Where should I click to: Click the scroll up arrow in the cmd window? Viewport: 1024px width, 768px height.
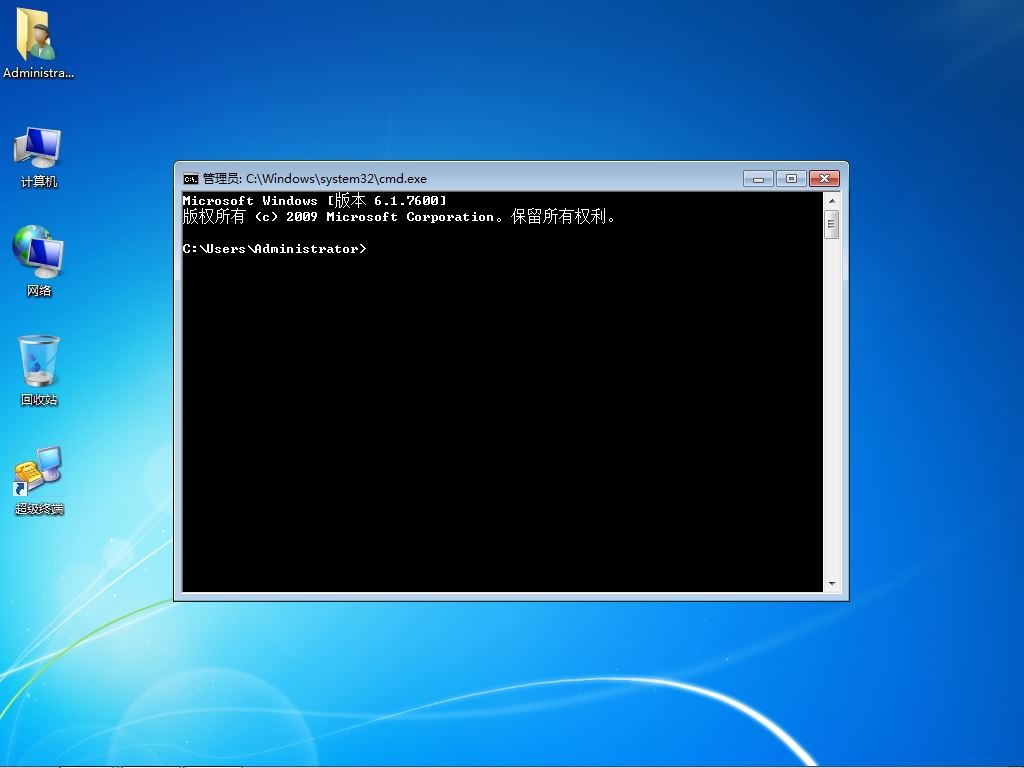click(832, 201)
